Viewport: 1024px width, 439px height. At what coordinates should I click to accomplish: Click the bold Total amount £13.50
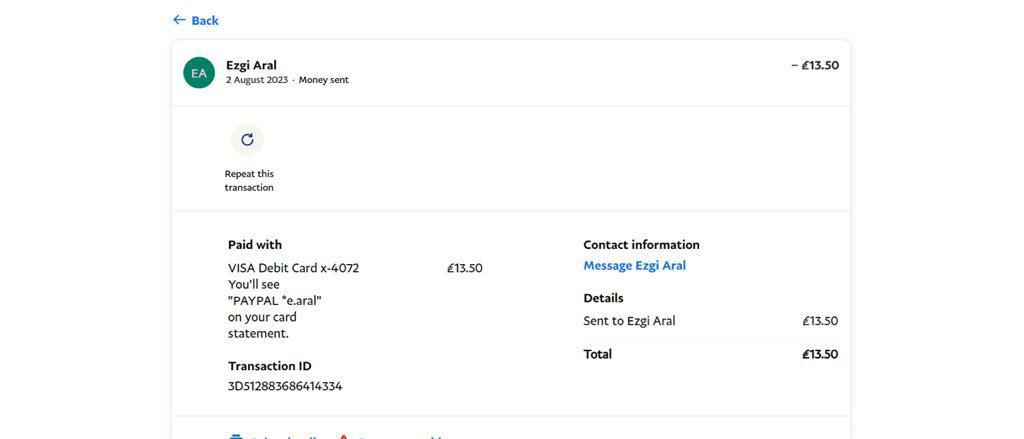click(x=820, y=354)
